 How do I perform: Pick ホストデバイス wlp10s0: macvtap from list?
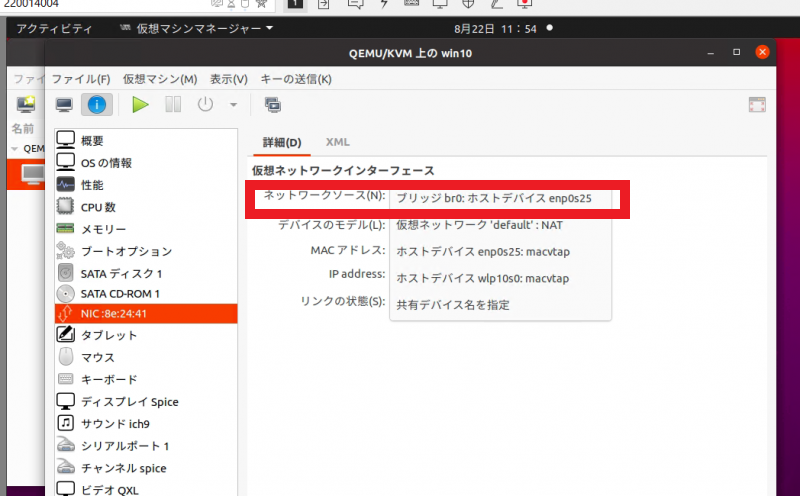coord(482,278)
